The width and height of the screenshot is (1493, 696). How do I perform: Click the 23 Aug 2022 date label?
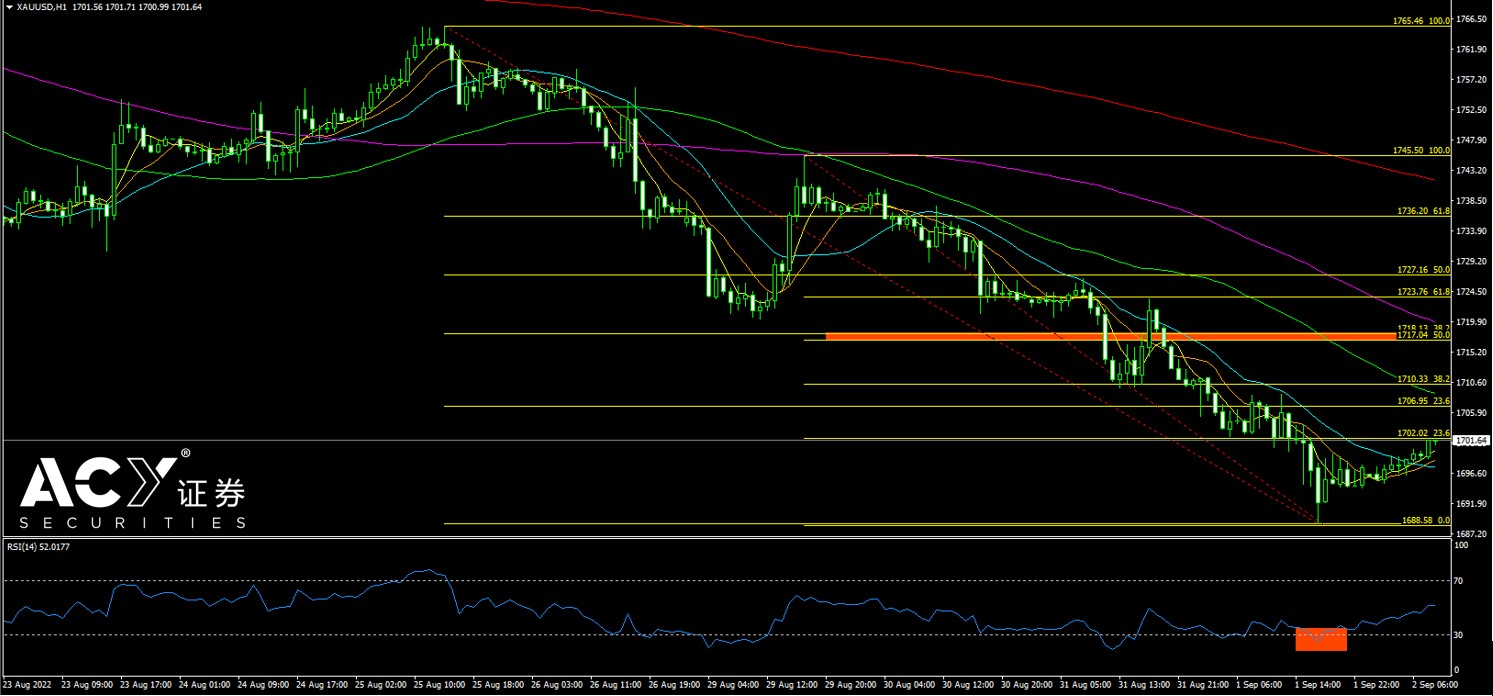[26, 685]
